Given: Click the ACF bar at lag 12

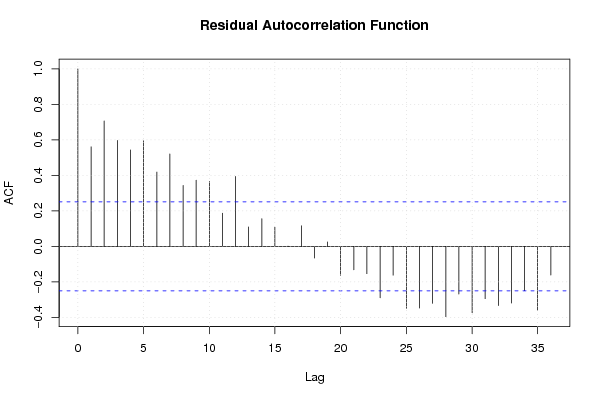Looking at the screenshot, I should click(236, 211).
